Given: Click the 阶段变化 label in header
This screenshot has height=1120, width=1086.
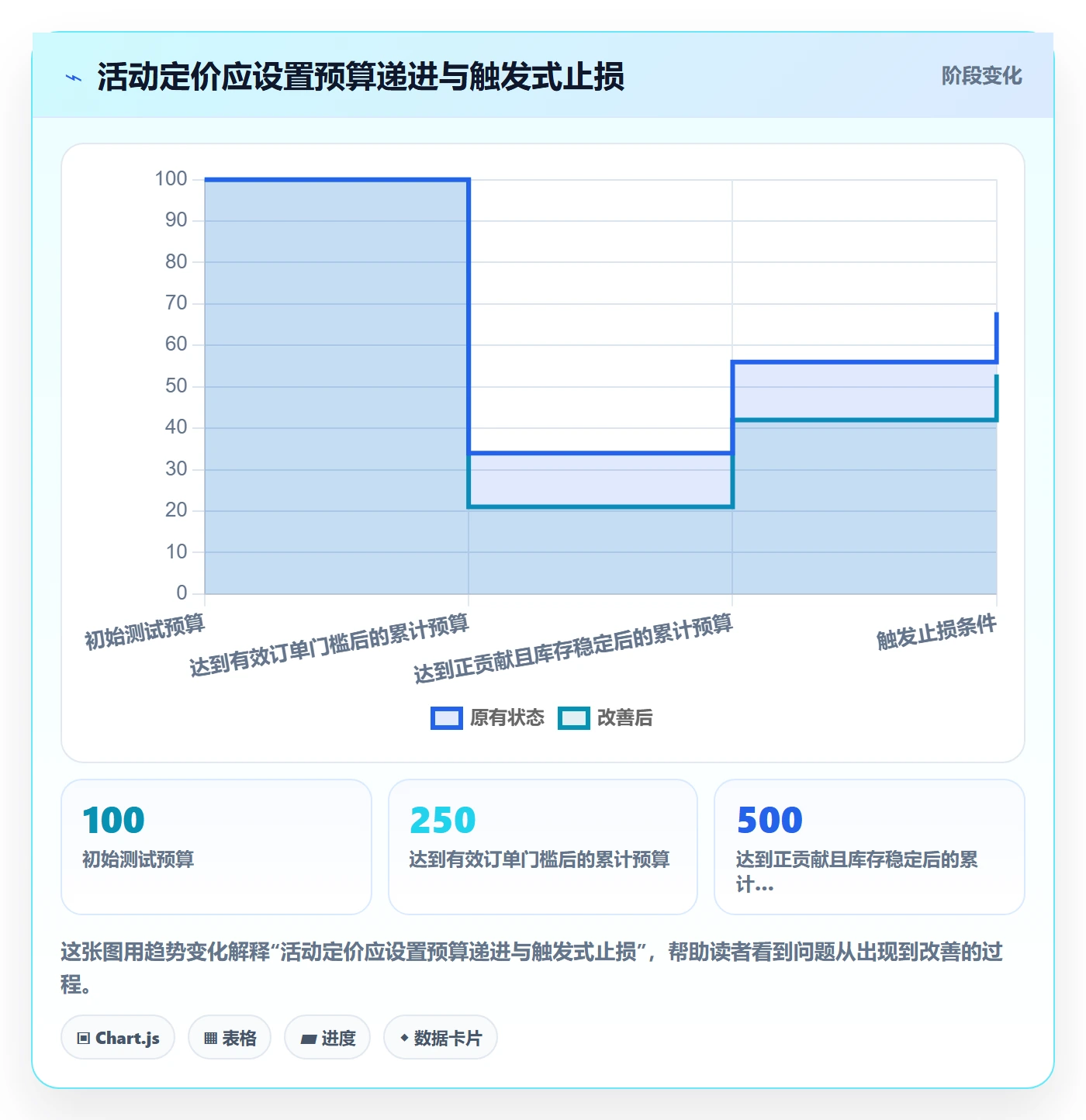Looking at the screenshot, I should point(981,76).
